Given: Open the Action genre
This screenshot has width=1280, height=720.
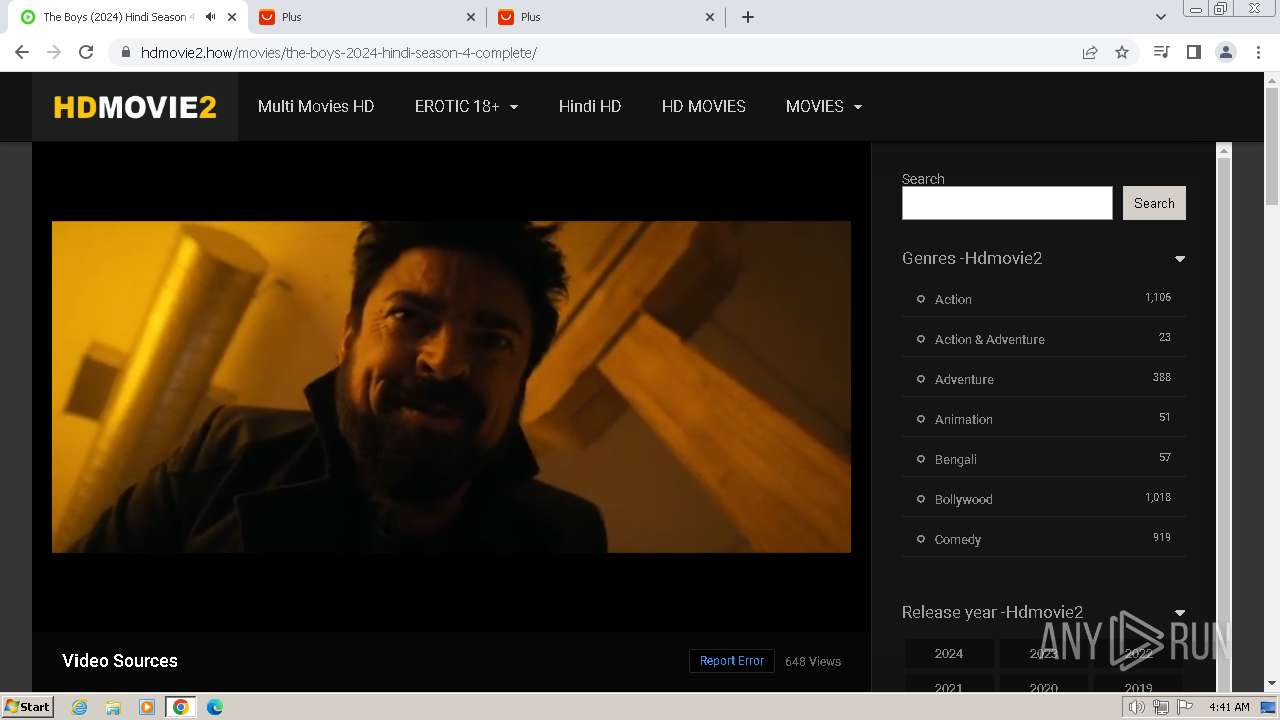Looking at the screenshot, I should coord(953,299).
